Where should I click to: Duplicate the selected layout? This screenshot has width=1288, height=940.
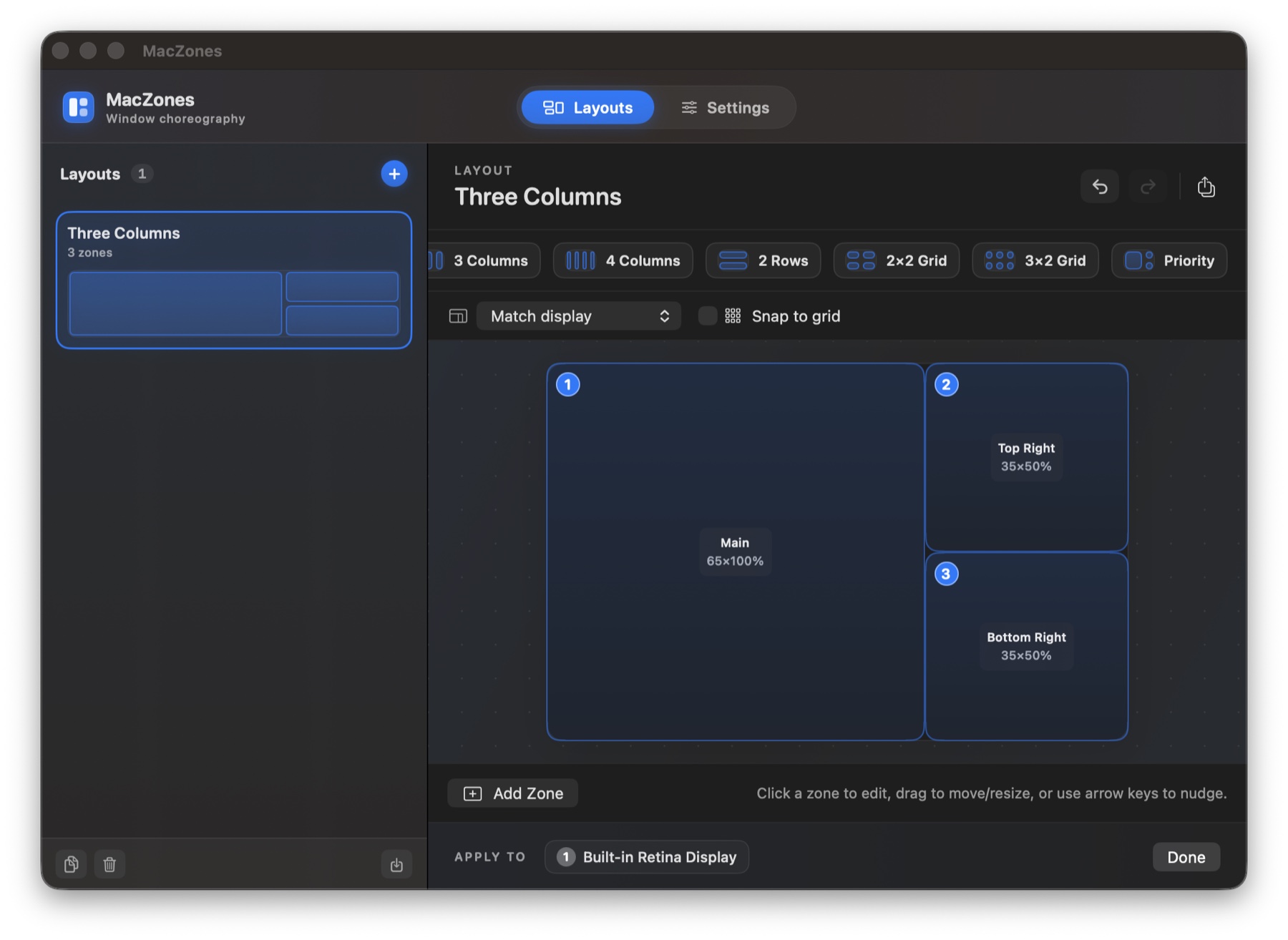click(72, 864)
